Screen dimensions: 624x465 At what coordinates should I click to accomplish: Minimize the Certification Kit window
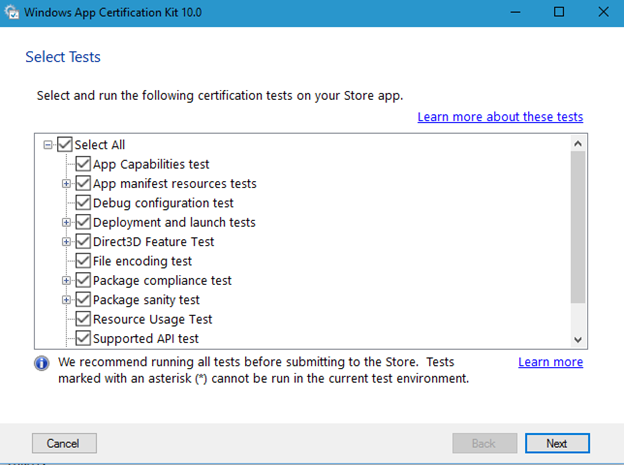coord(515,12)
